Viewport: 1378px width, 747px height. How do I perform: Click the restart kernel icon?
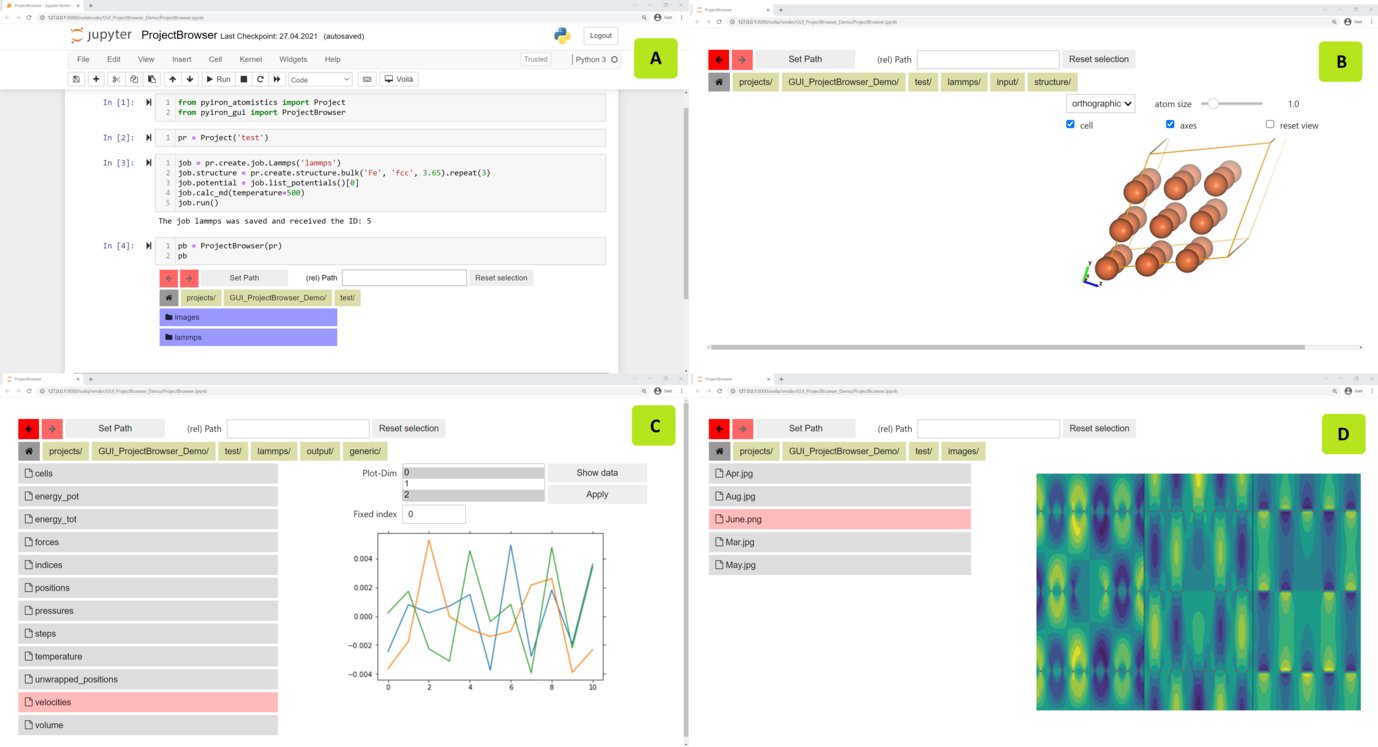tap(260, 79)
